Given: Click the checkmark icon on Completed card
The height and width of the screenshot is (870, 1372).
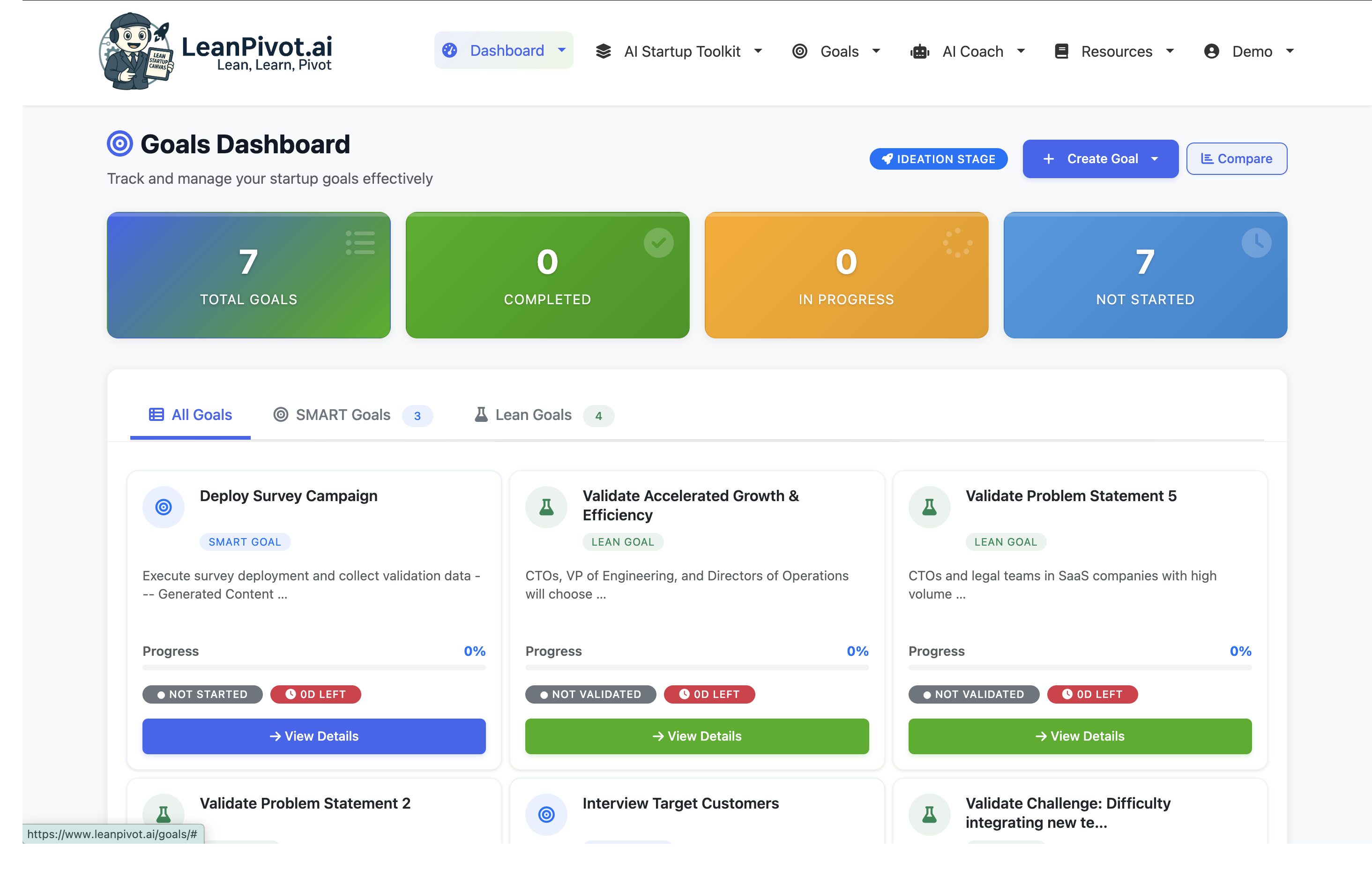Looking at the screenshot, I should (658, 243).
